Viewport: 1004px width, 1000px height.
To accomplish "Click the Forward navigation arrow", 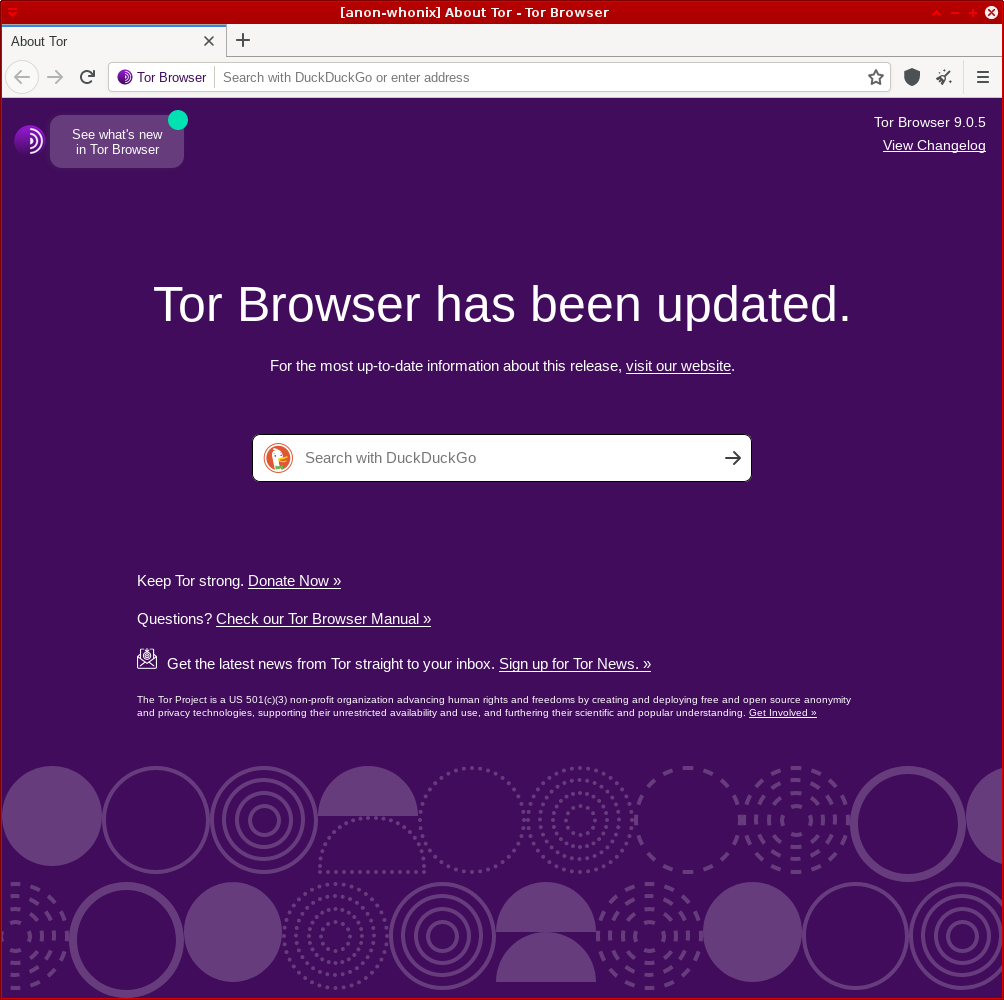I will coord(56,77).
